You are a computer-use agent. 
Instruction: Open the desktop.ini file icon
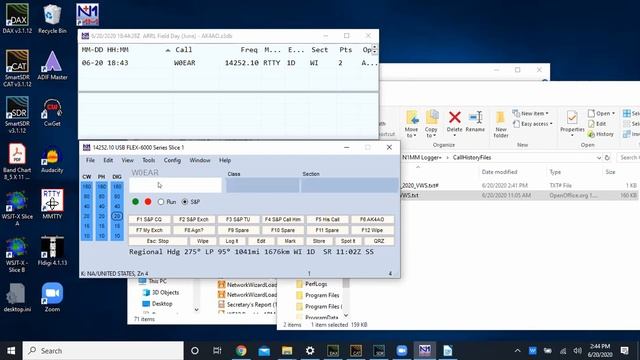coord(17,298)
